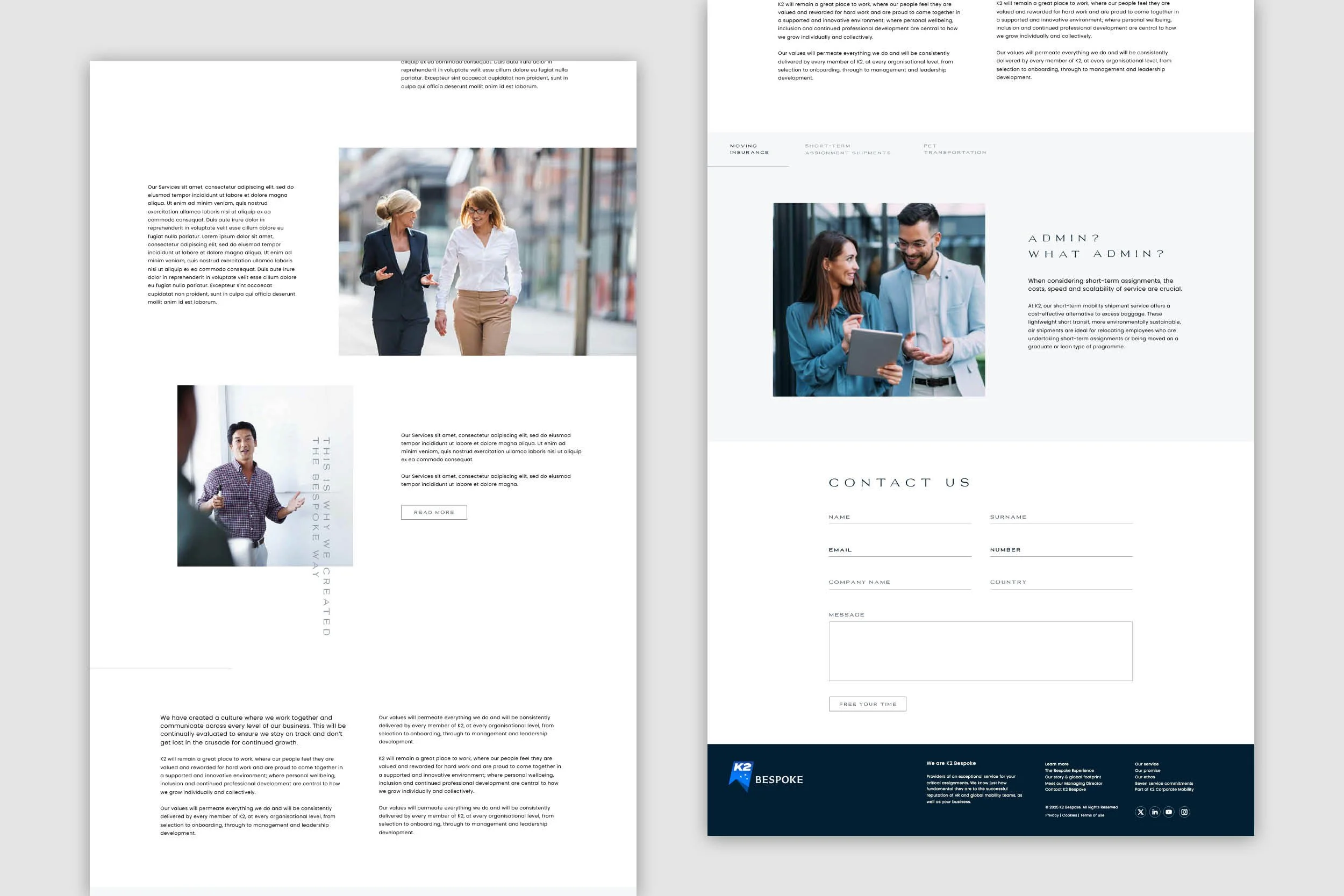Click the Read More button
The height and width of the screenshot is (896, 1344).
pyautogui.click(x=434, y=513)
